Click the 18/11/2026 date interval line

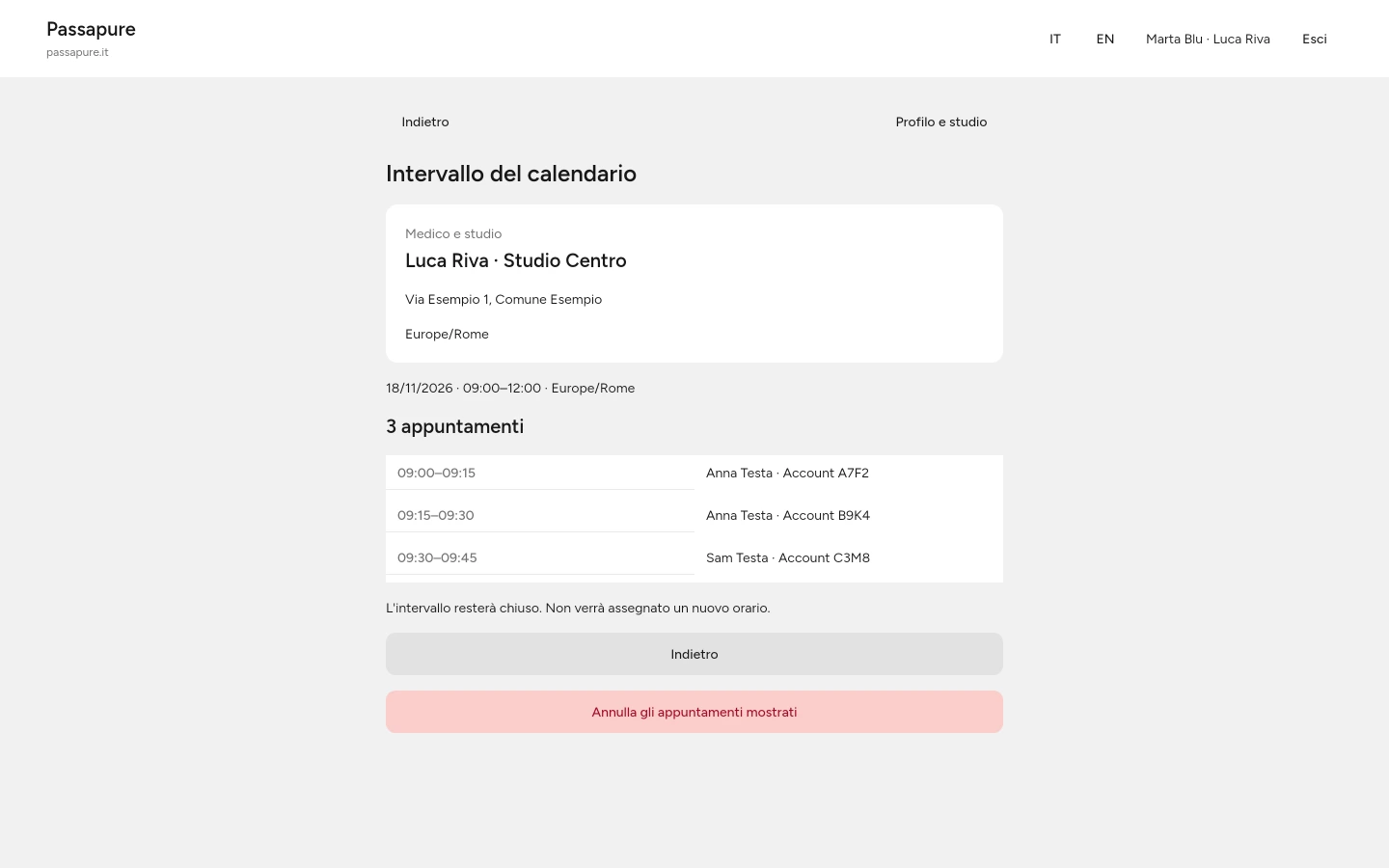tap(510, 388)
